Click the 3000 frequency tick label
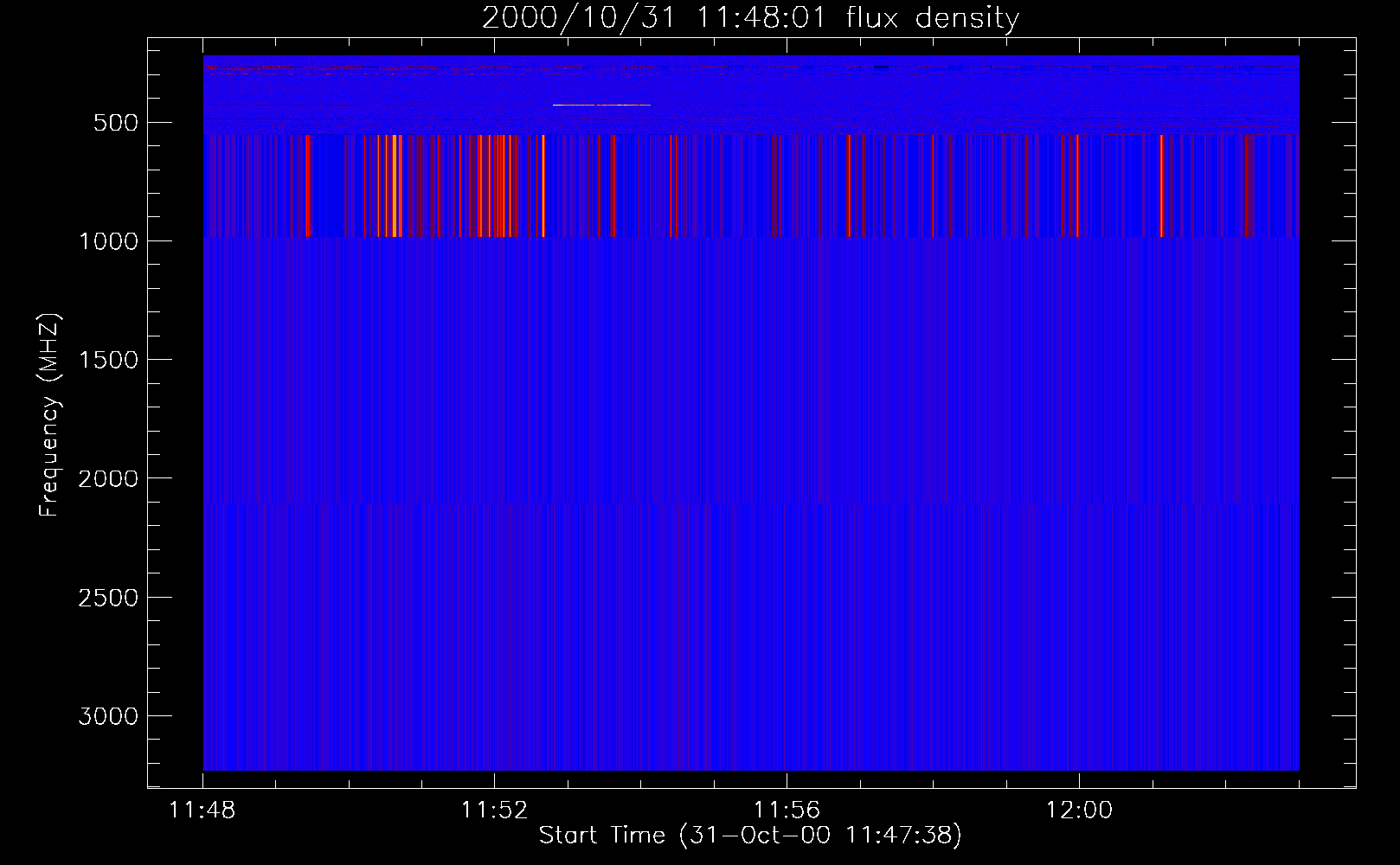Image resolution: width=1400 pixels, height=865 pixels. (x=108, y=716)
